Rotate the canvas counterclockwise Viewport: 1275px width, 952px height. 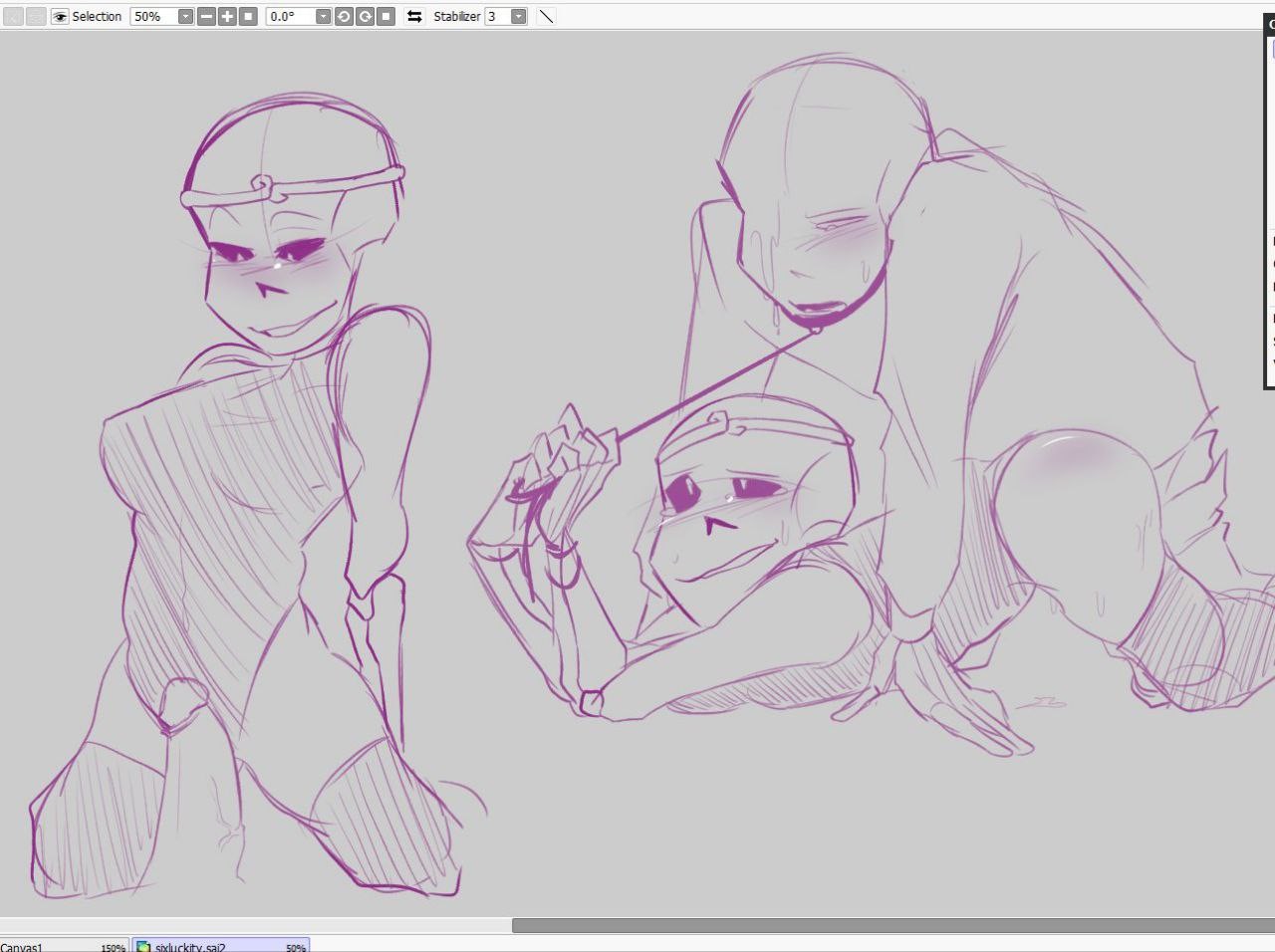344,17
